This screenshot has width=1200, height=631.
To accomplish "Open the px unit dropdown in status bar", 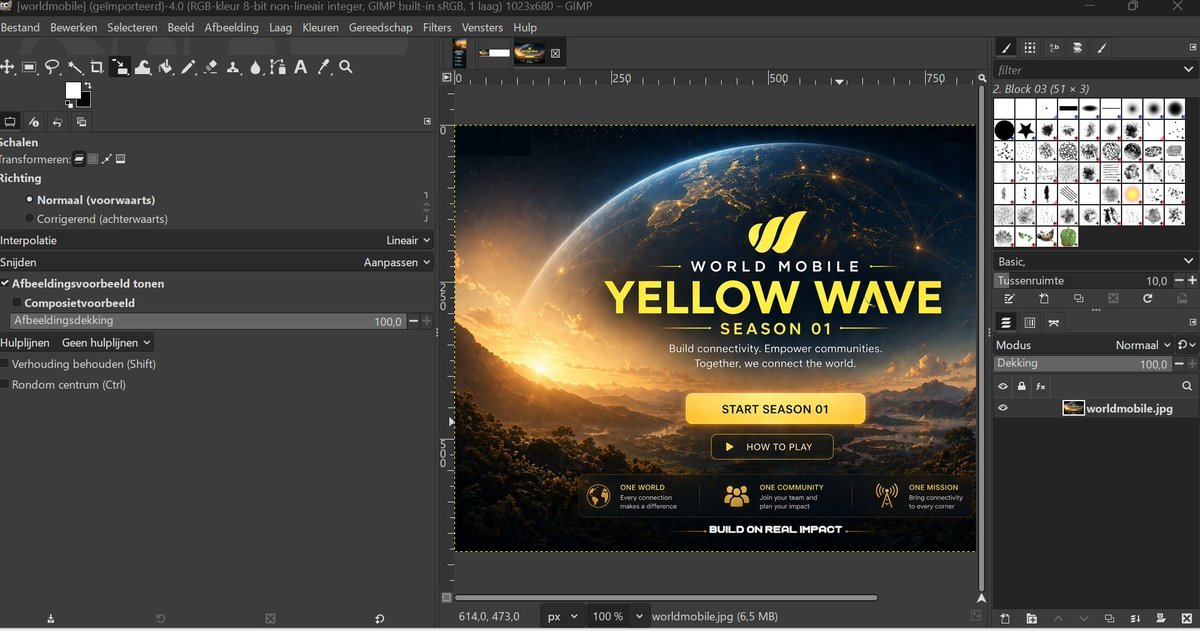I will click(x=562, y=616).
